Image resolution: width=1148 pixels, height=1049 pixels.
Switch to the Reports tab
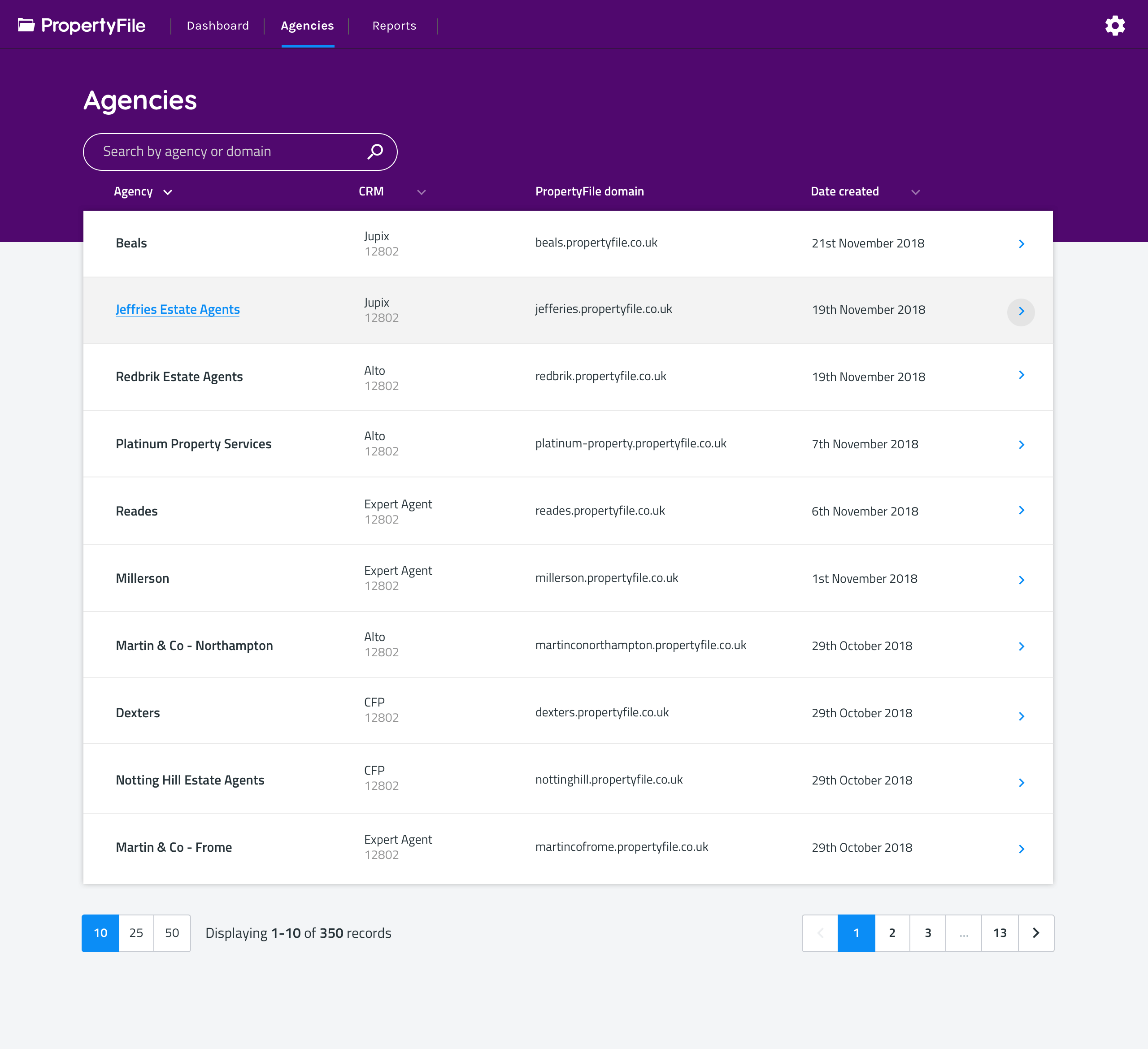coord(394,26)
